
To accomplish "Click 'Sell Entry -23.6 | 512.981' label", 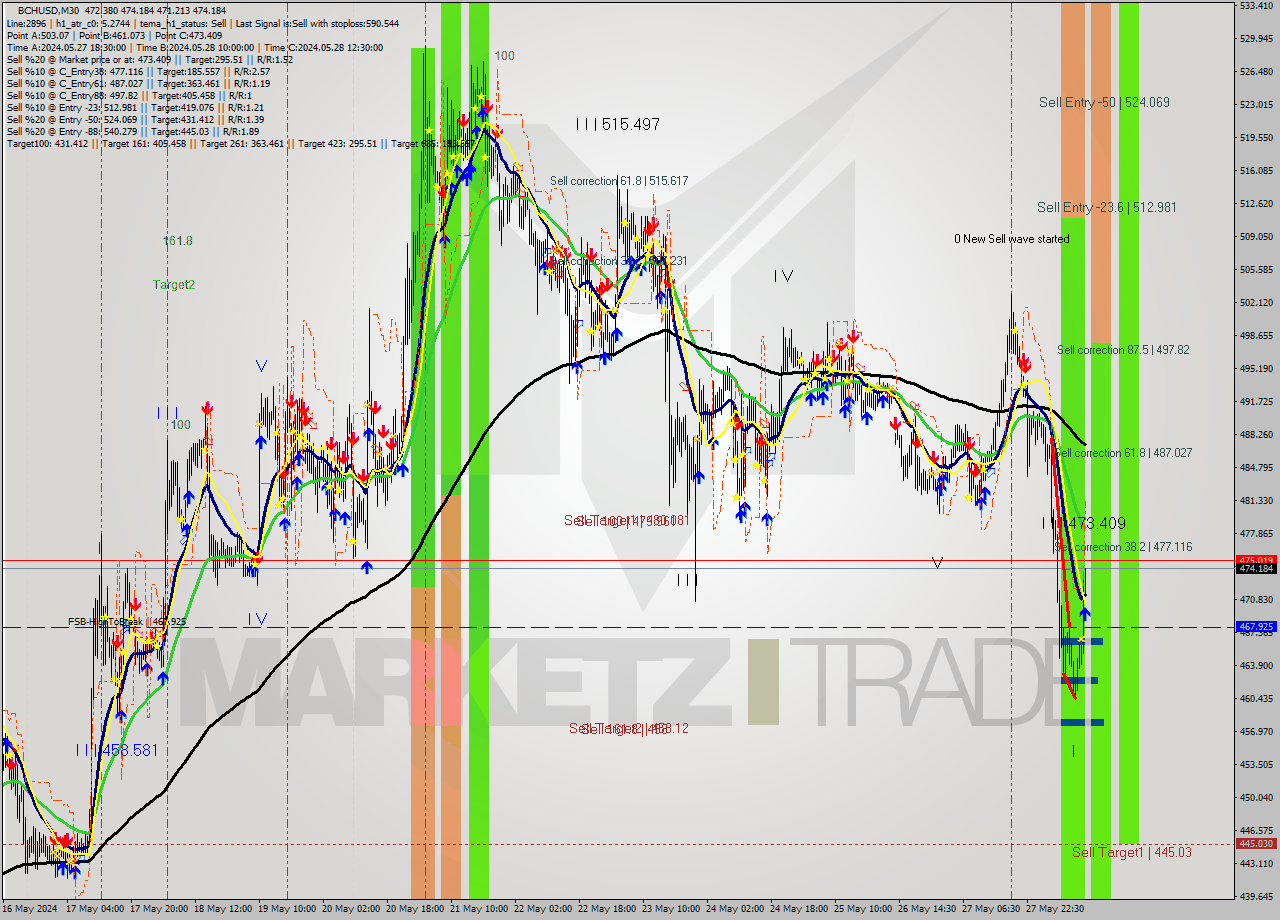I will pos(1107,207).
